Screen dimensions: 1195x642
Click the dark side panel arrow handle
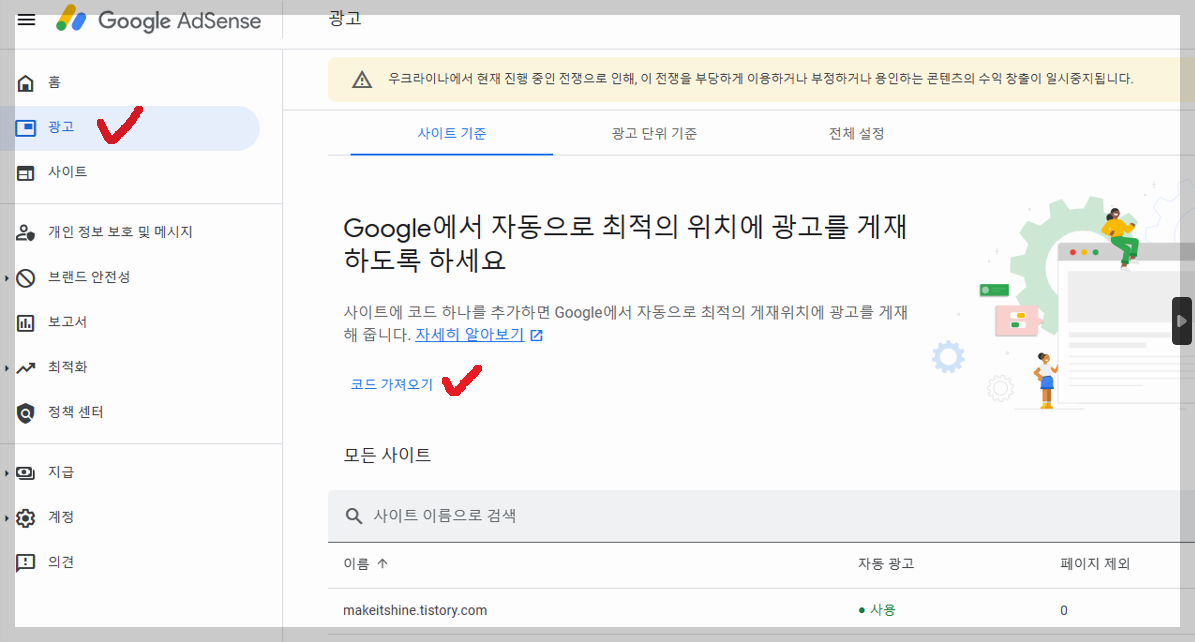(1181, 321)
